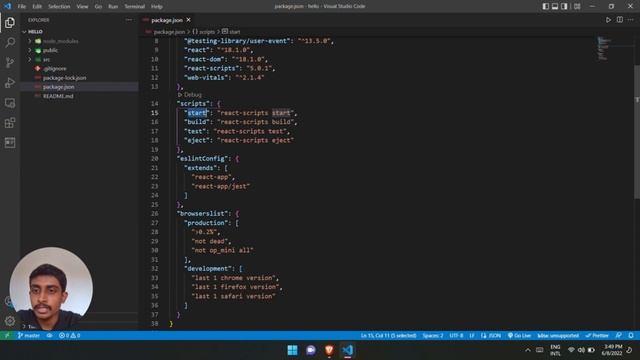Open the Terminal menu

click(135, 6)
